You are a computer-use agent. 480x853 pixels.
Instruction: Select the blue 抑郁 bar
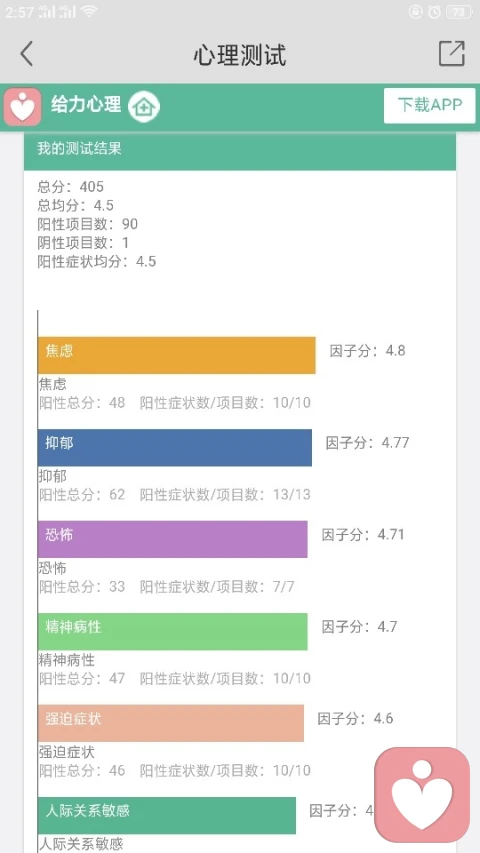[175, 448]
